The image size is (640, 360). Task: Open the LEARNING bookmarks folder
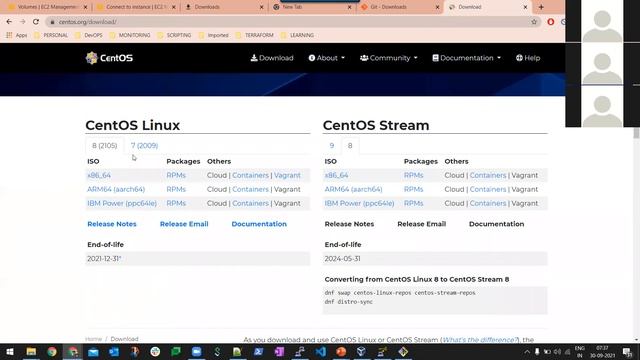click(x=298, y=35)
